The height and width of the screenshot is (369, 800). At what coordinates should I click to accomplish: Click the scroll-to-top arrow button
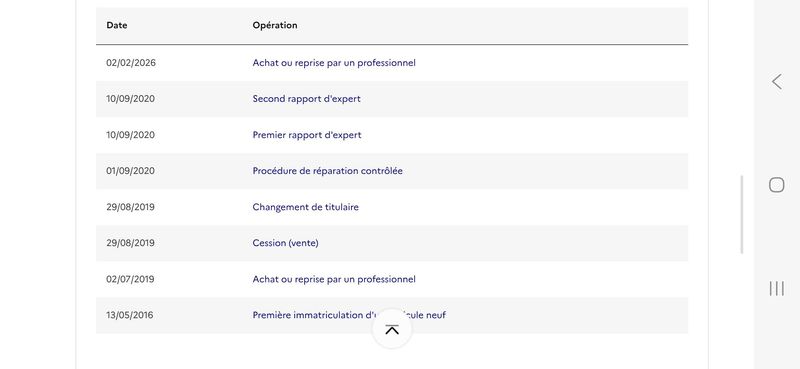pyautogui.click(x=392, y=330)
